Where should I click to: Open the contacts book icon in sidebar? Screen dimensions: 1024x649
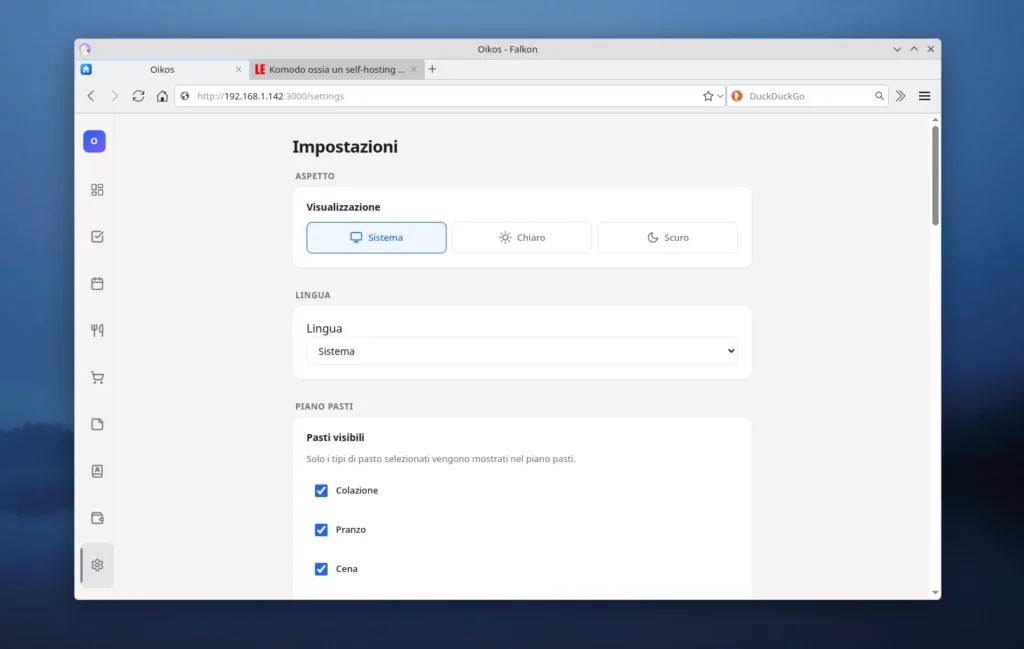[x=97, y=471]
